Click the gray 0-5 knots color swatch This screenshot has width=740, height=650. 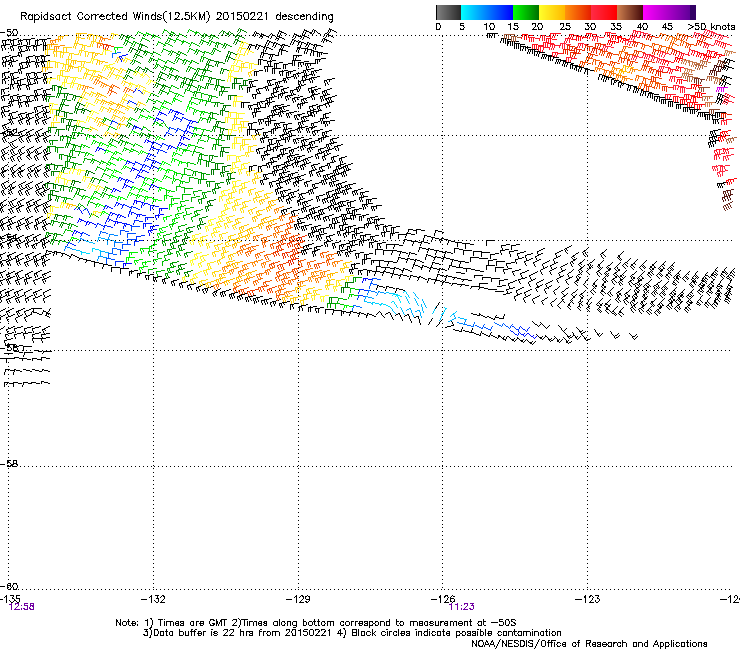(448, 12)
